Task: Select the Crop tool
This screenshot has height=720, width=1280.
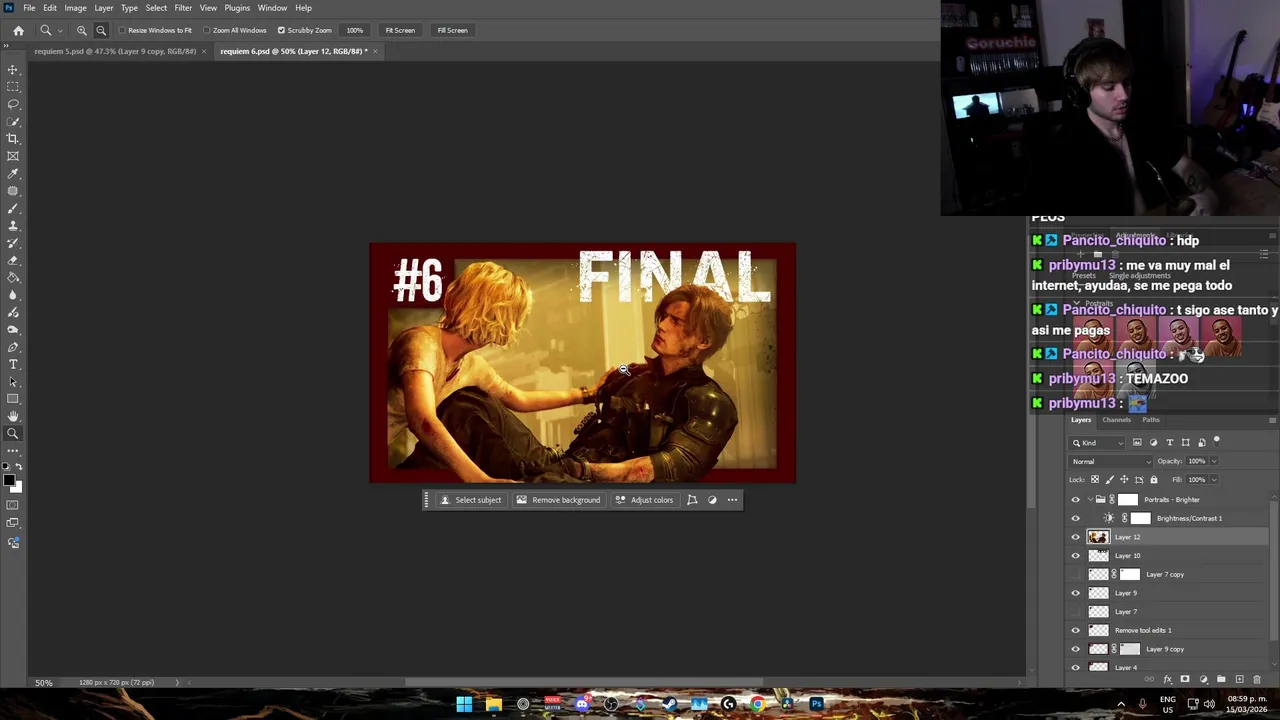Action: click(x=13, y=139)
